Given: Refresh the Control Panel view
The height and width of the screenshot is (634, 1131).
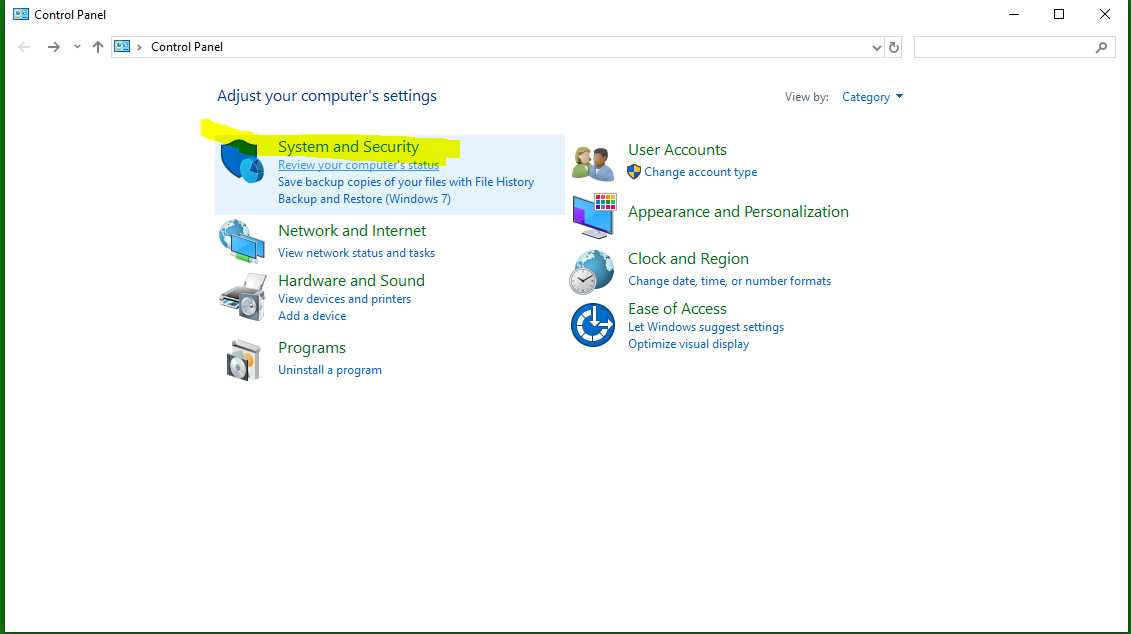Looking at the screenshot, I should point(894,48).
